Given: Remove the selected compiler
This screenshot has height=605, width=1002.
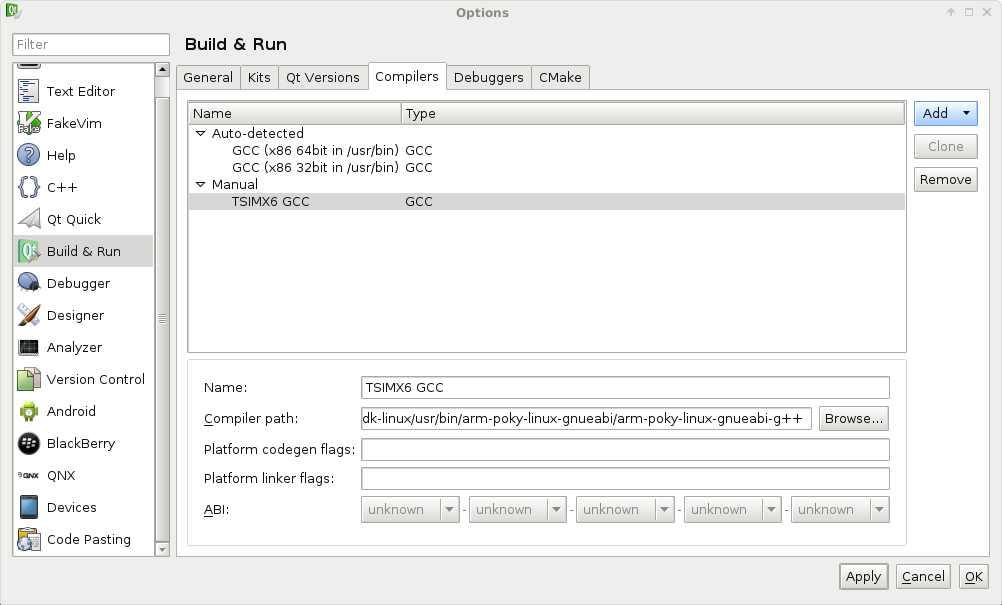Looking at the screenshot, I should point(945,180).
